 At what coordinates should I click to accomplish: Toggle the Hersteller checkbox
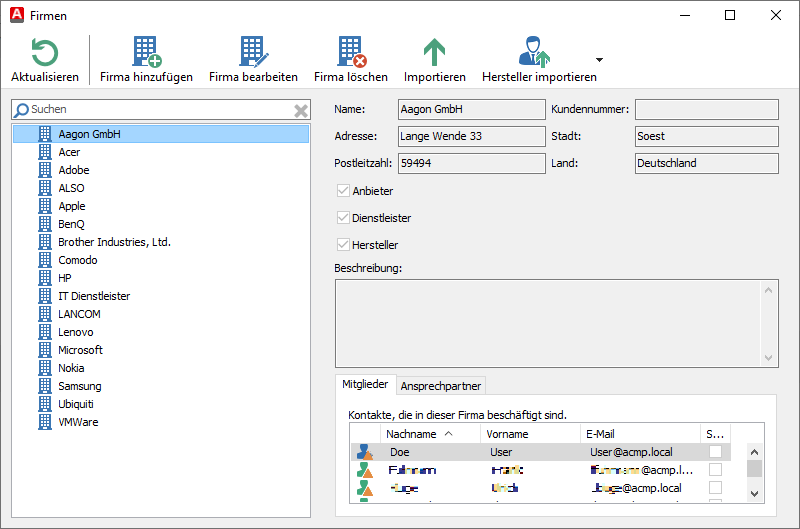344,245
